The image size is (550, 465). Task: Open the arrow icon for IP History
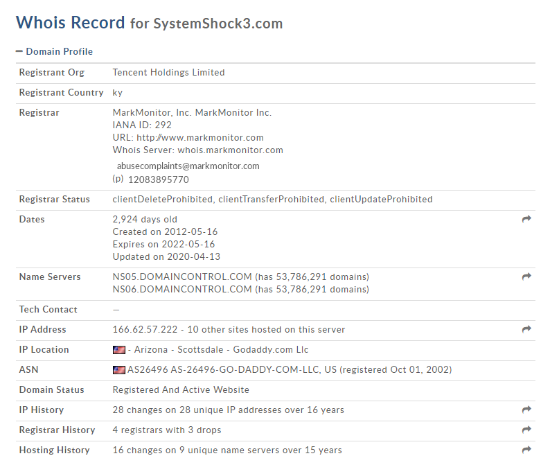[526, 410]
